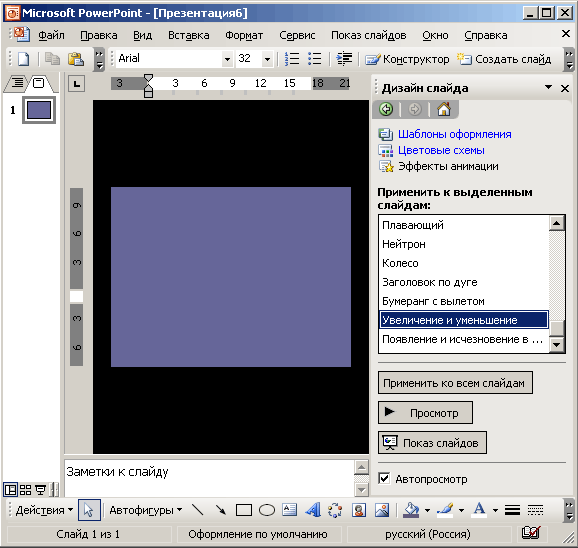This screenshot has height=548, width=578.
Task: Switch to normal view
Action: [x=10, y=490]
